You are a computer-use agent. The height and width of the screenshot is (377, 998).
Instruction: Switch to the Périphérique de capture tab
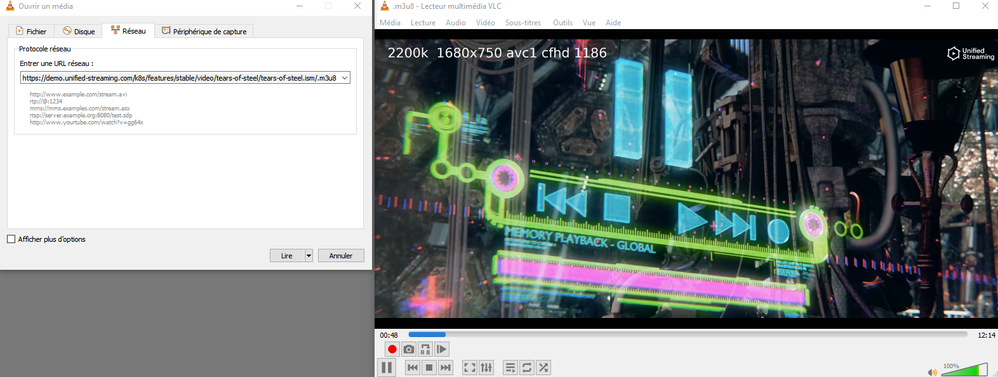tap(207, 31)
